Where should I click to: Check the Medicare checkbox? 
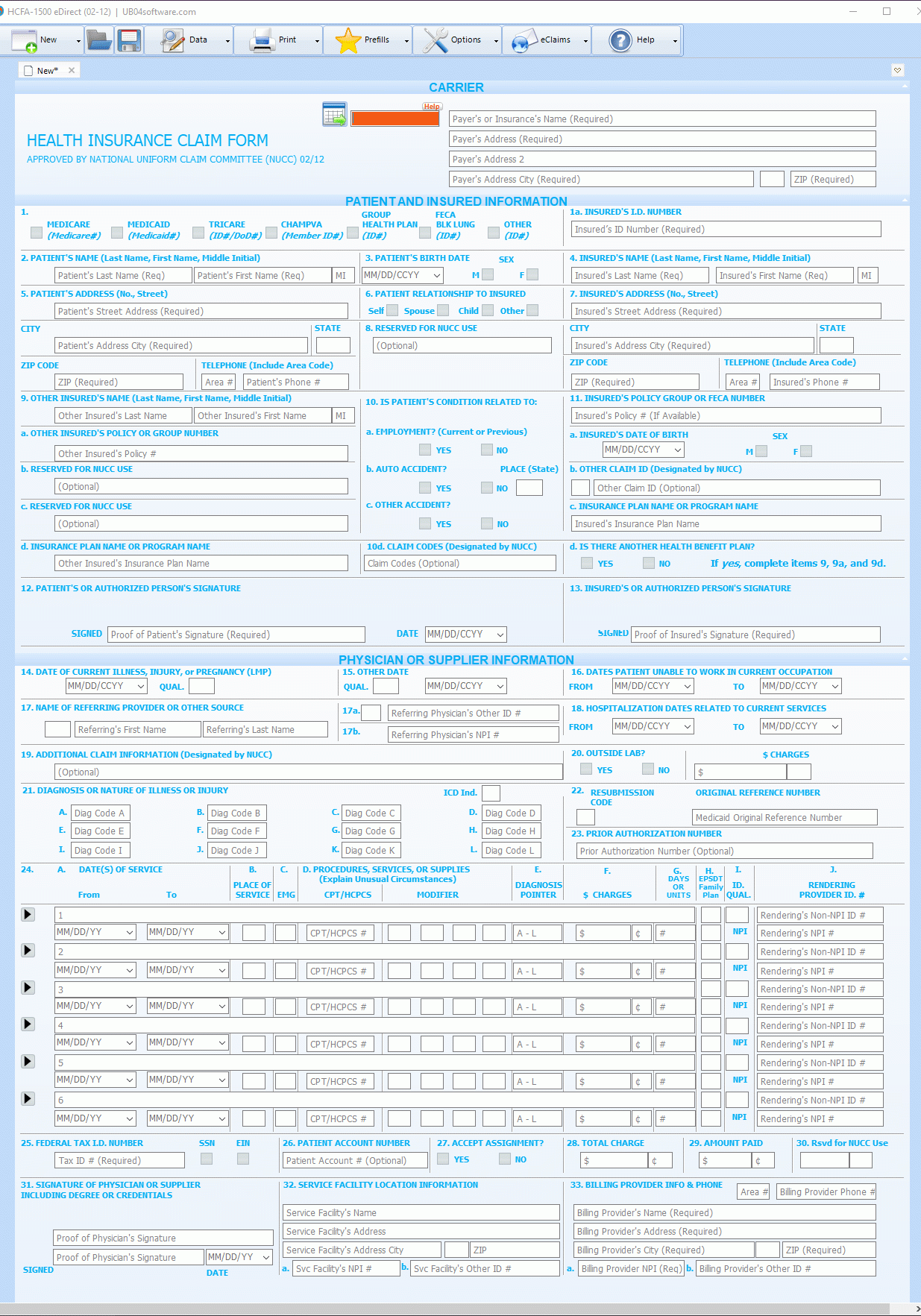point(37,233)
